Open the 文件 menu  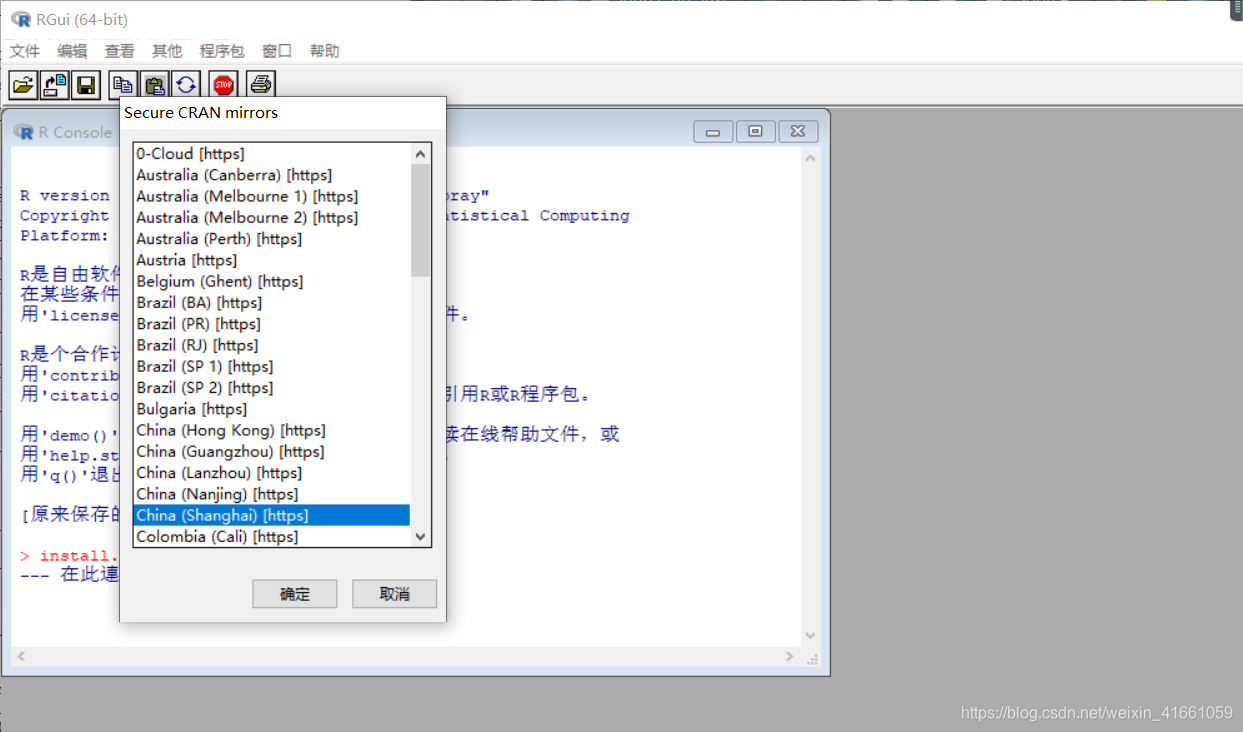(25, 51)
